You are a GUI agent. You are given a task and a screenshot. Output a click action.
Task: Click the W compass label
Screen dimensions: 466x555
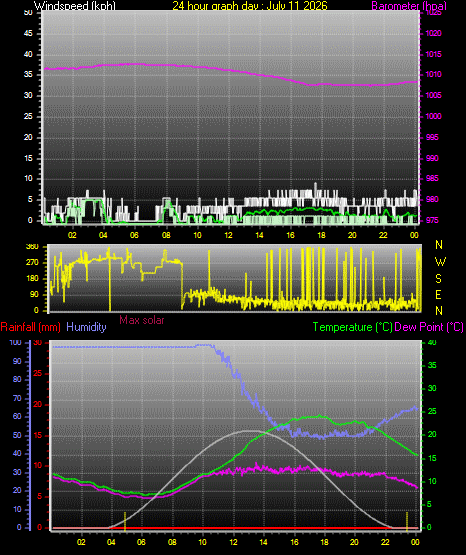(x=440, y=262)
